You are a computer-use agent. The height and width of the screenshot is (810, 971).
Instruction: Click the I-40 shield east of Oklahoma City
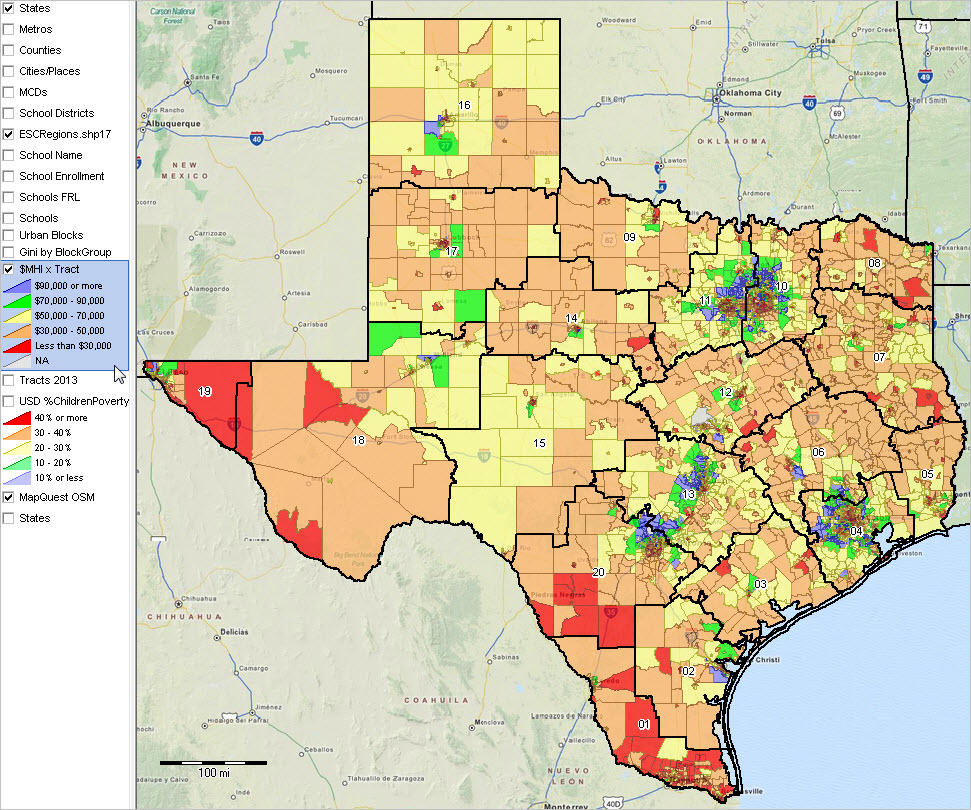click(808, 102)
